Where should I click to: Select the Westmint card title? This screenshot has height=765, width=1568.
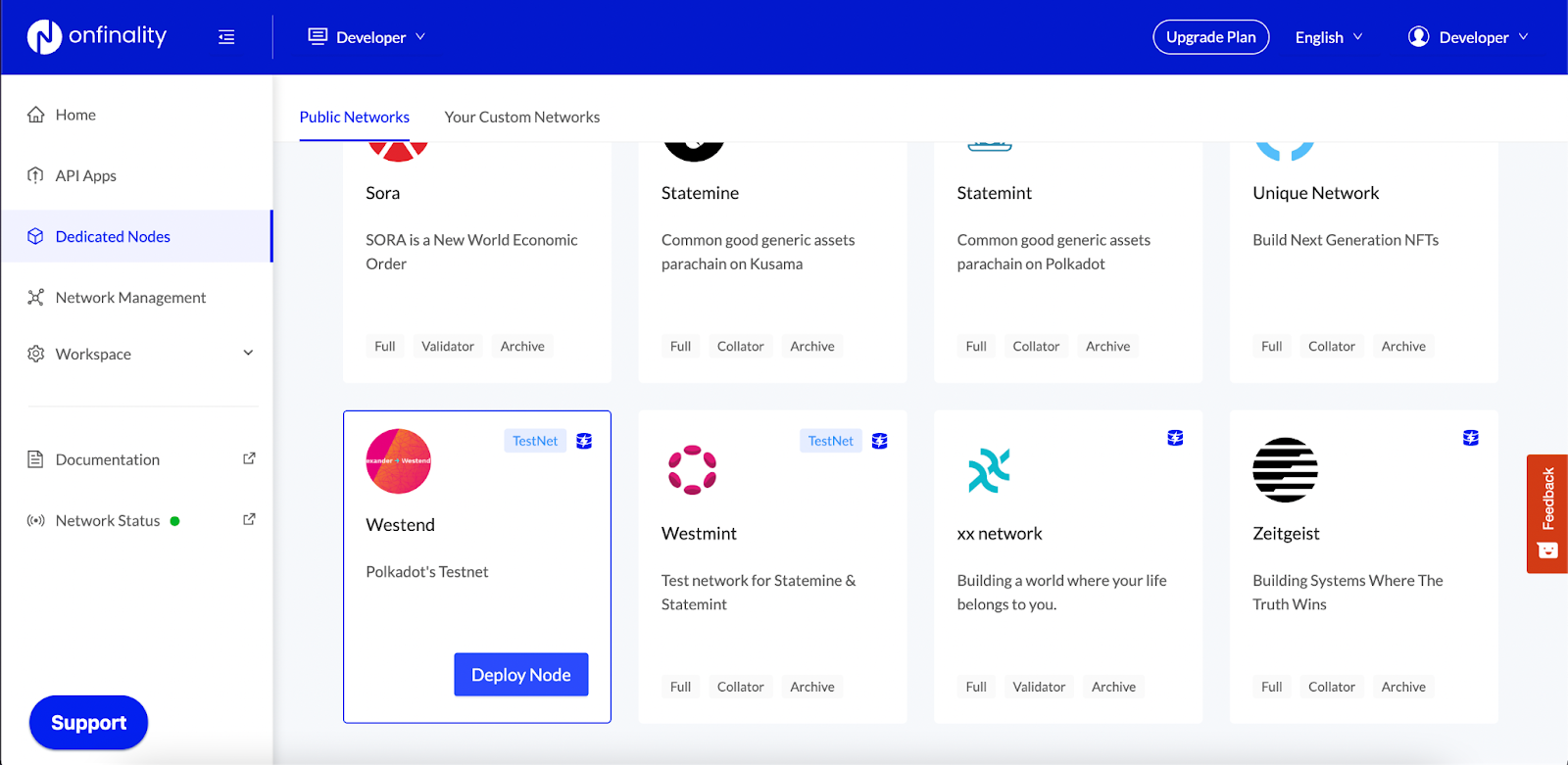(699, 534)
